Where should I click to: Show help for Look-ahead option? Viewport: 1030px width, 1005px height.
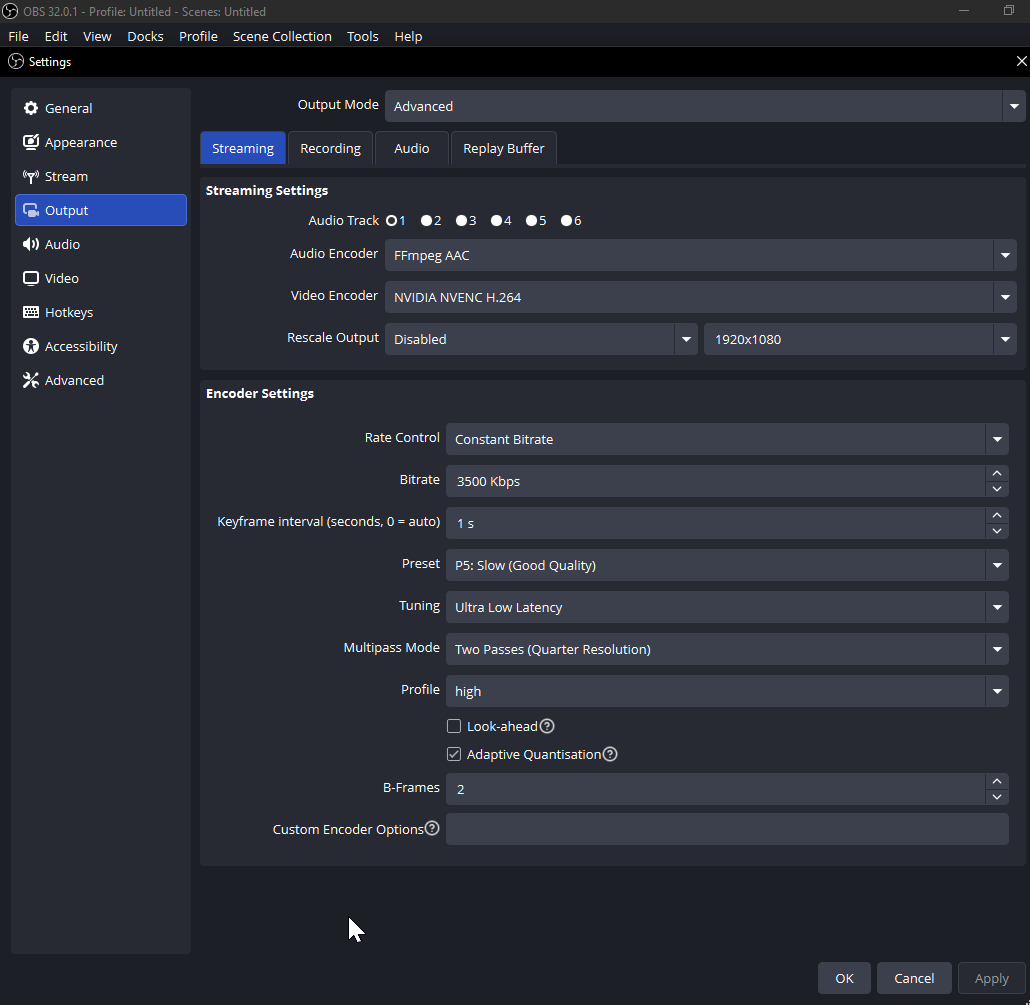(x=547, y=726)
